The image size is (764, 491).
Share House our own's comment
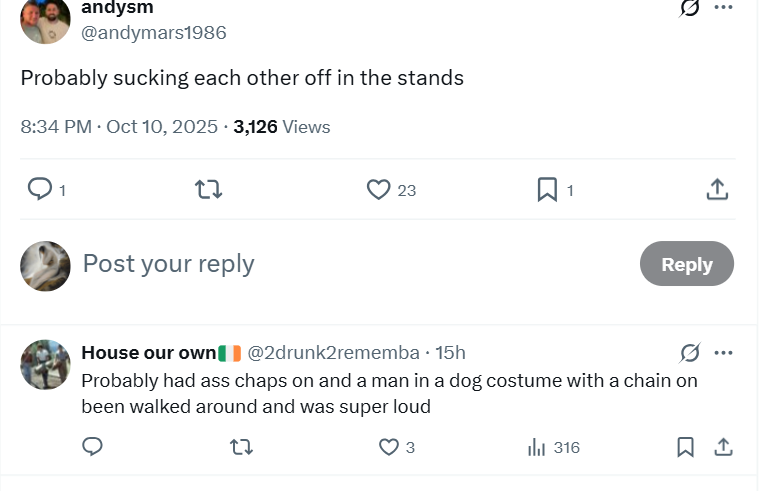click(723, 447)
